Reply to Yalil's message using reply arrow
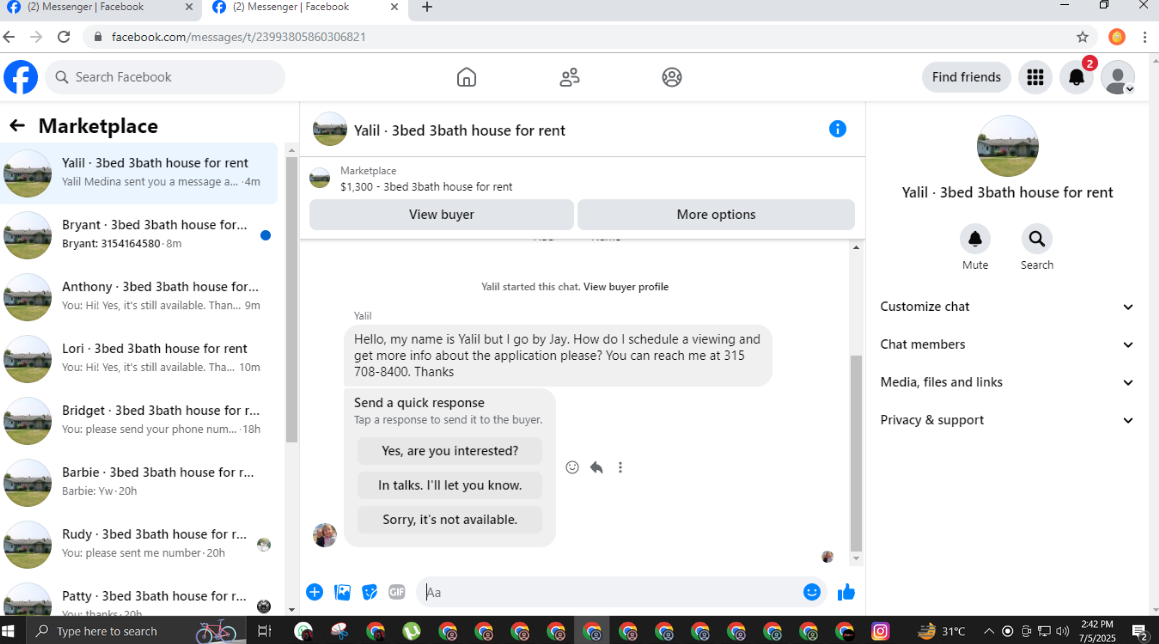The width and height of the screenshot is (1159, 644). [x=597, y=467]
